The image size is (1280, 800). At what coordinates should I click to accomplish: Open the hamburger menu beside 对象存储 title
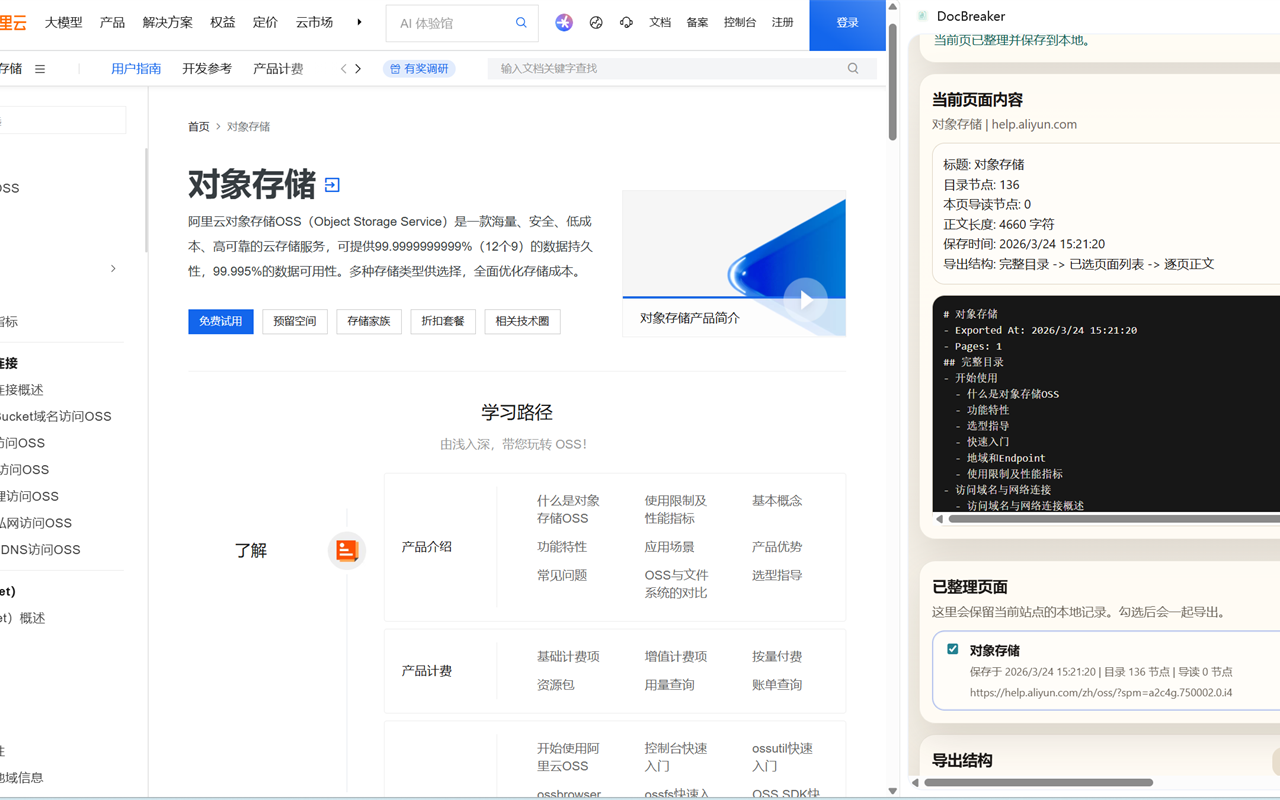pyautogui.click(x=39, y=68)
